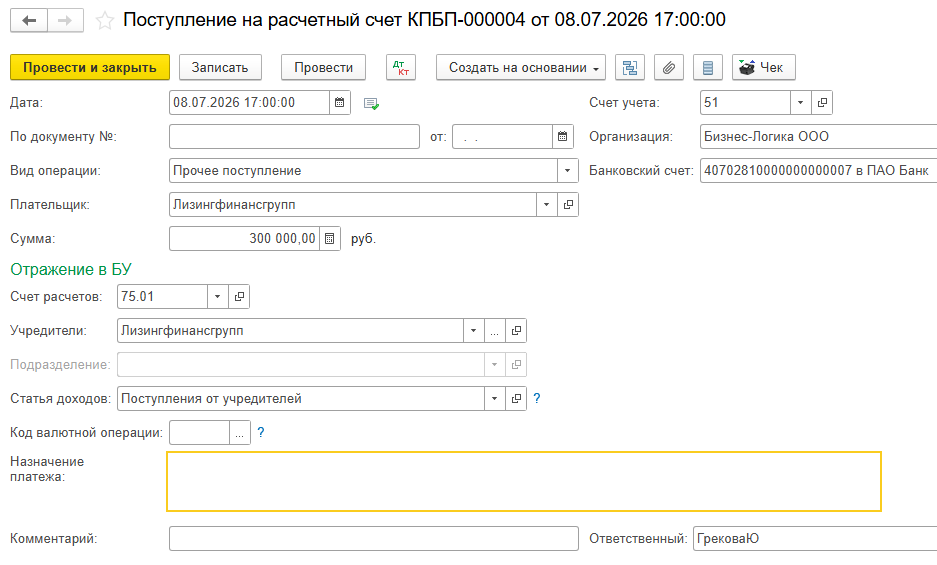This screenshot has height=565, width=937.
Task: Click the green-check document status icon near date
Action: (371, 103)
